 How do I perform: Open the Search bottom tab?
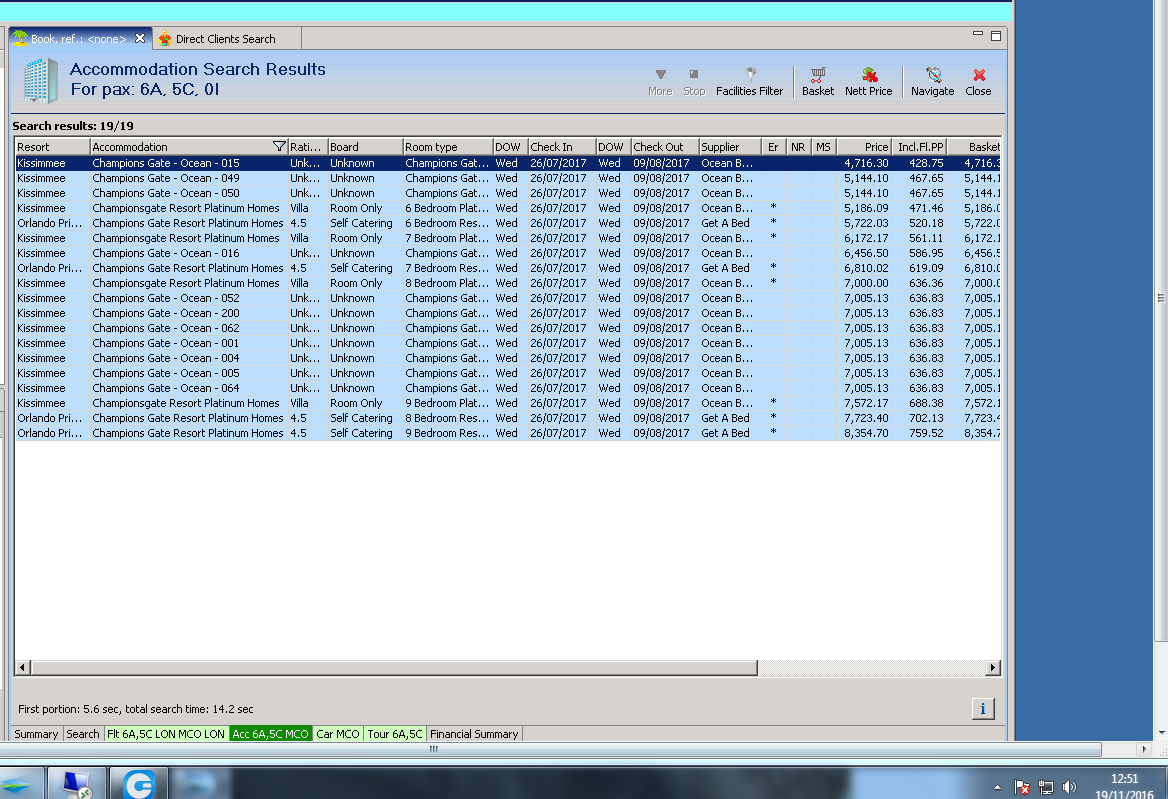[83, 733]
